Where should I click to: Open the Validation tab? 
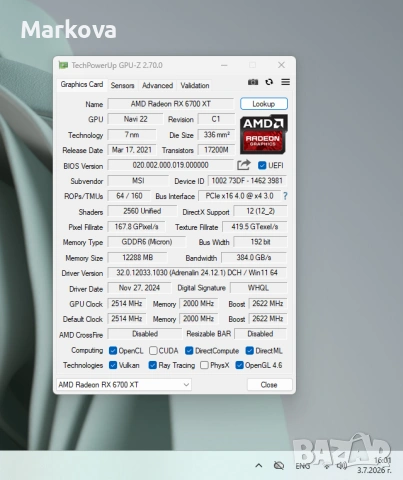[195, 85]
